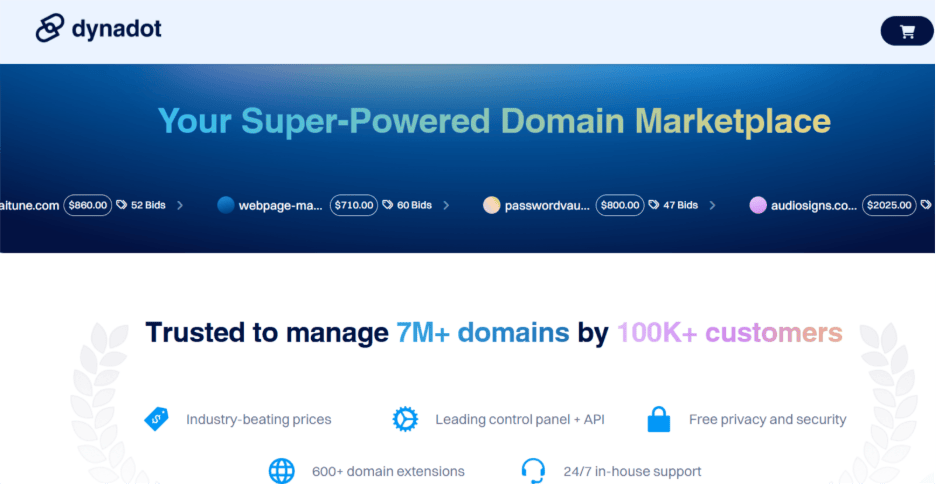Click the $860.00 price badge
The image size is (936, 484).
tap(86, 205)
